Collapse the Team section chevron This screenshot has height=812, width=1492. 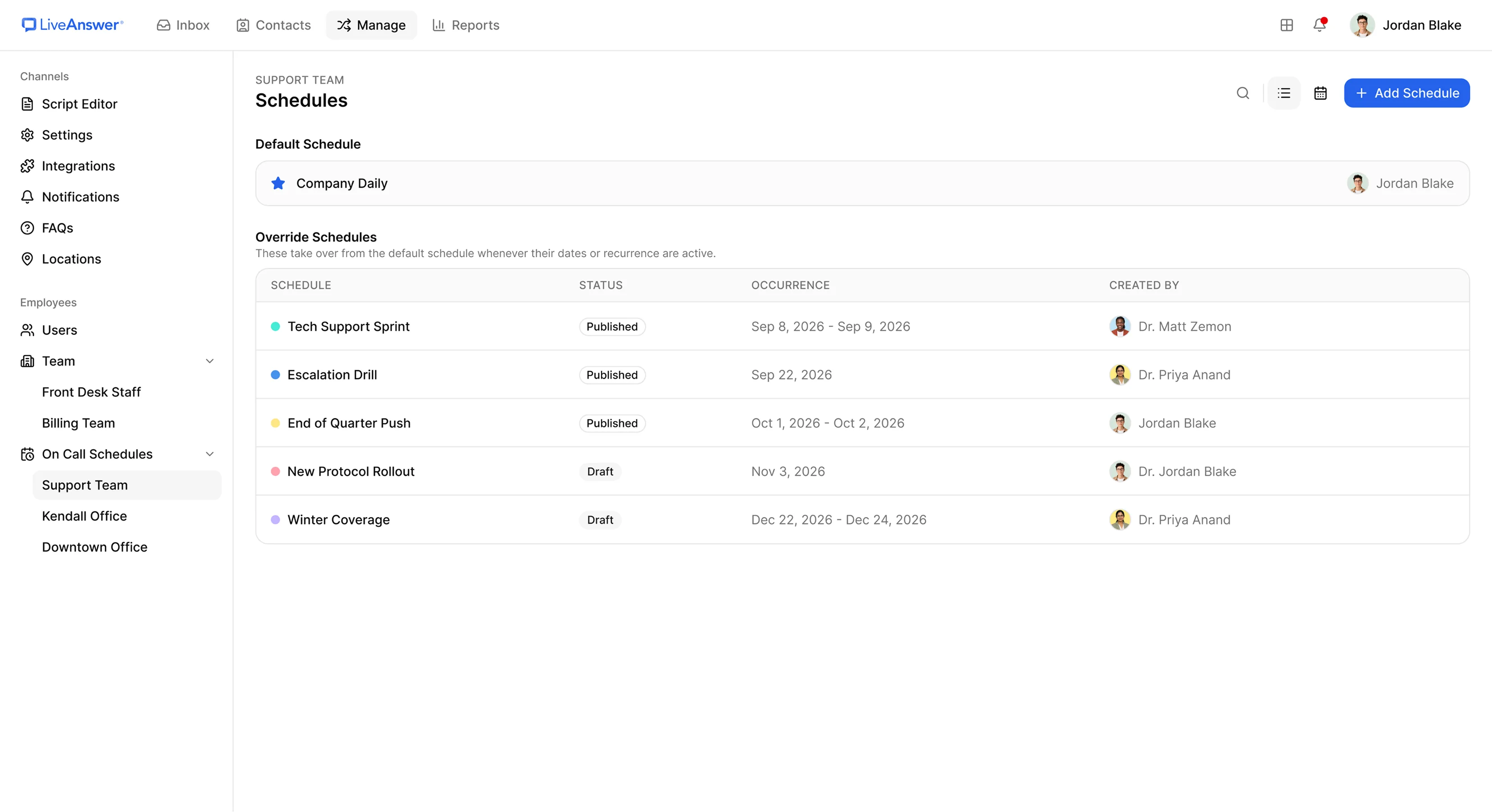(x=209, y=361)
